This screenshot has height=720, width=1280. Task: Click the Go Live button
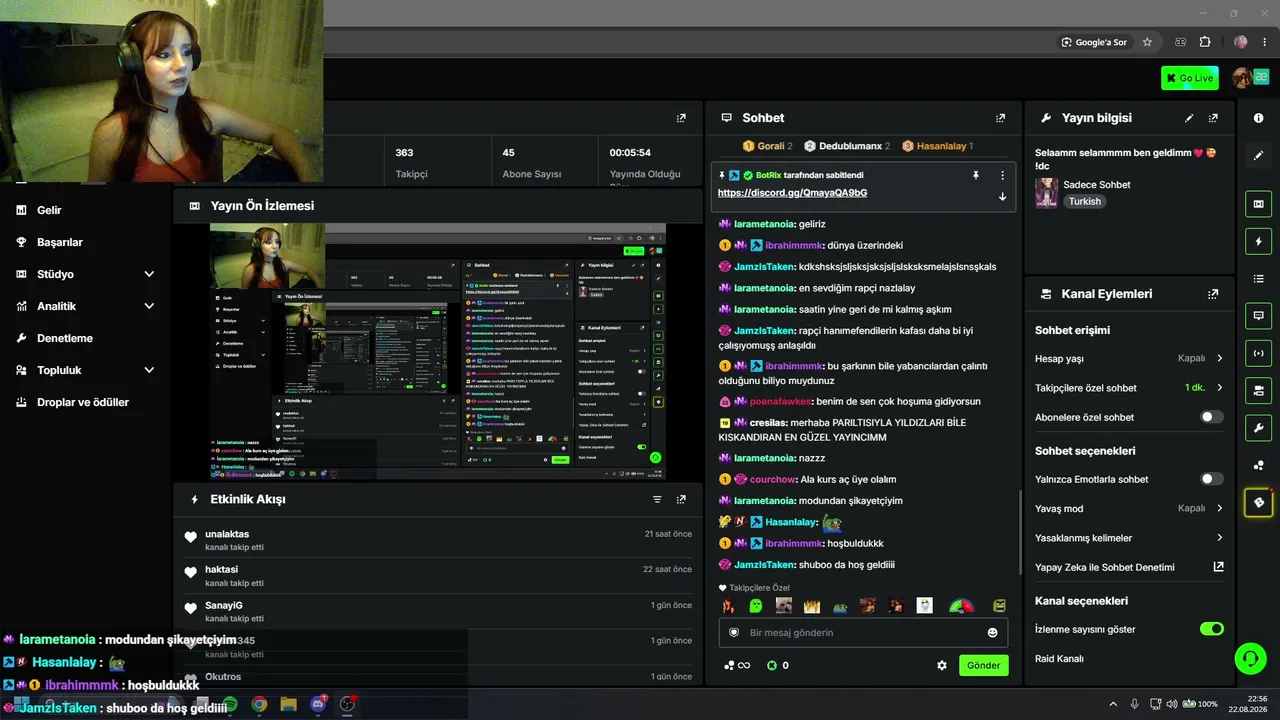click(1190, 78)
